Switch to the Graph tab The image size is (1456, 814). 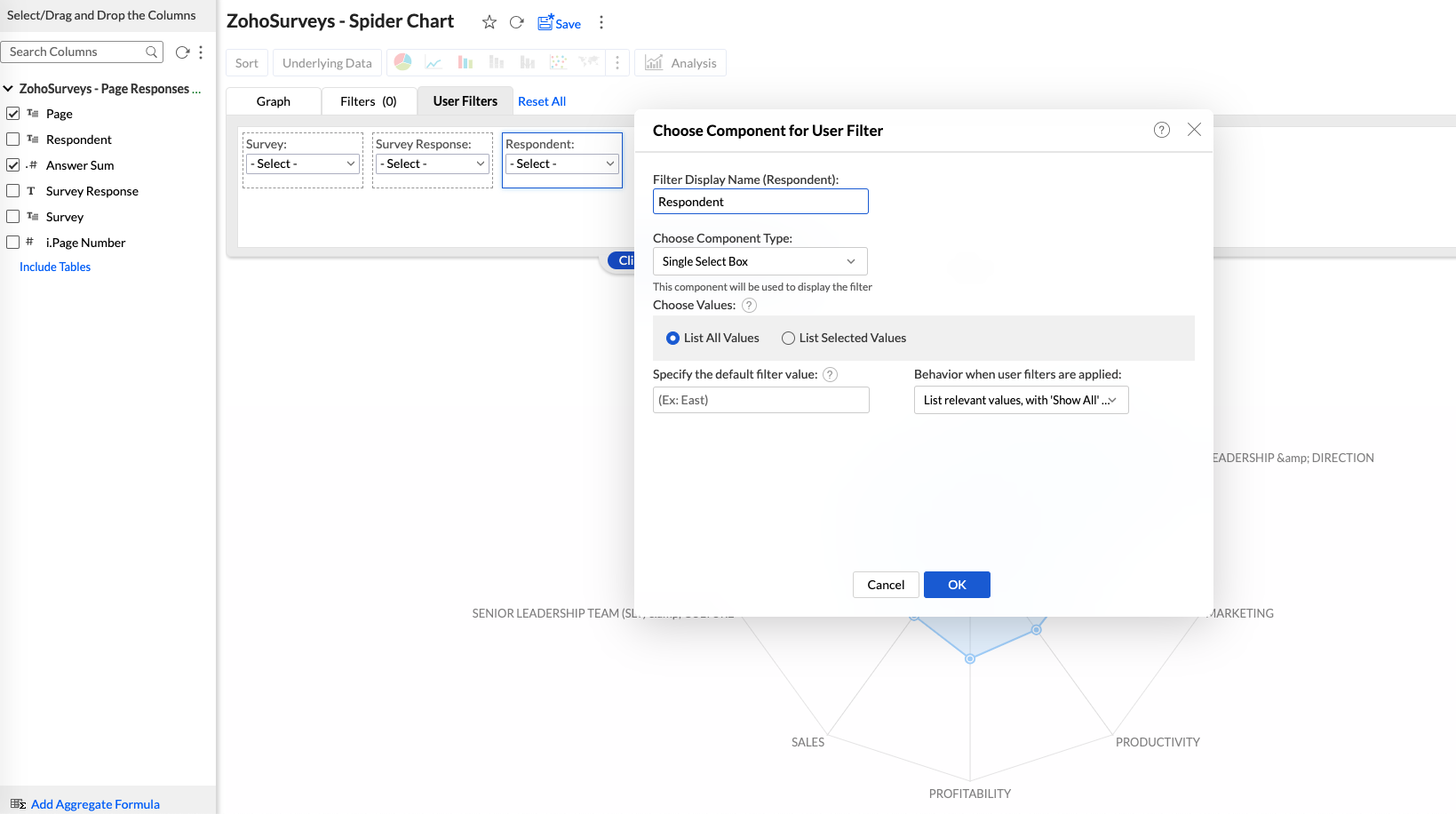[x=273, y=101]
